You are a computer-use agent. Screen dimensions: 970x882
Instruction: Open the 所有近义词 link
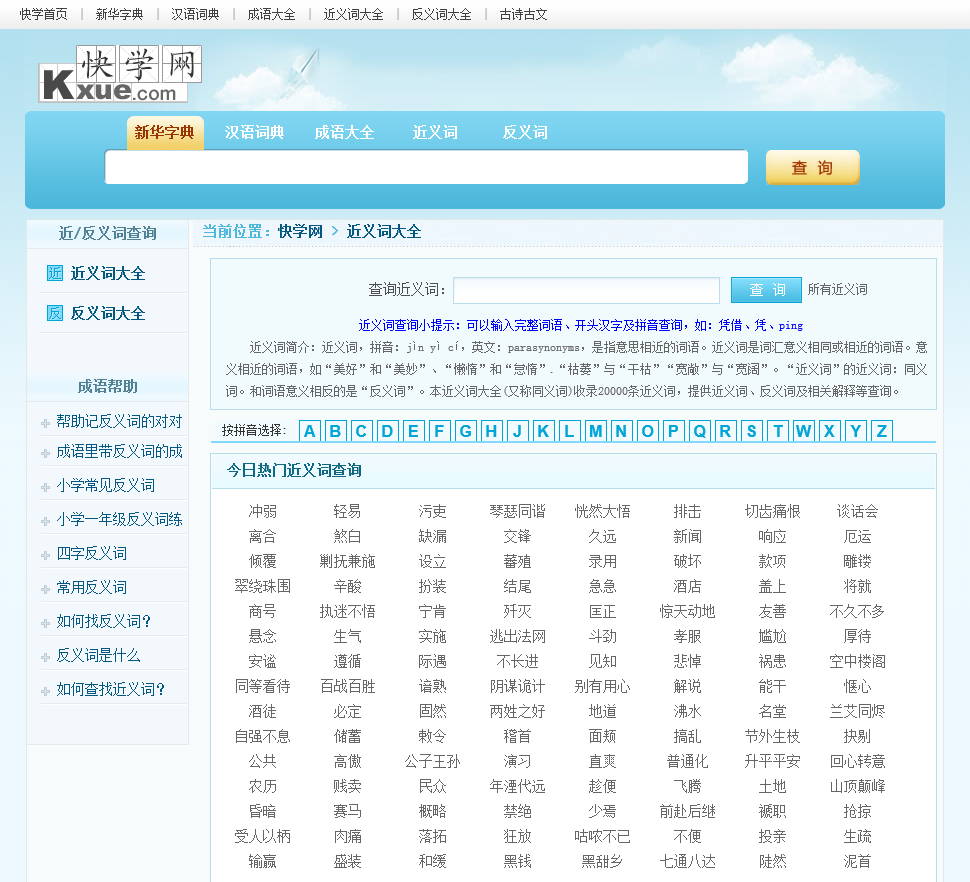click(x=837, y=290)
